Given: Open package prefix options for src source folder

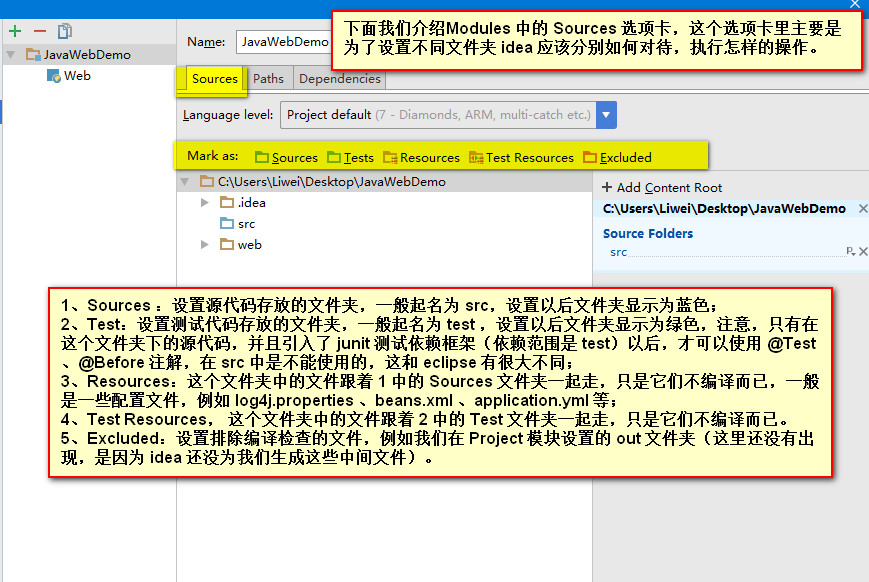Looking at the screenshot, I should click(851, 252).
